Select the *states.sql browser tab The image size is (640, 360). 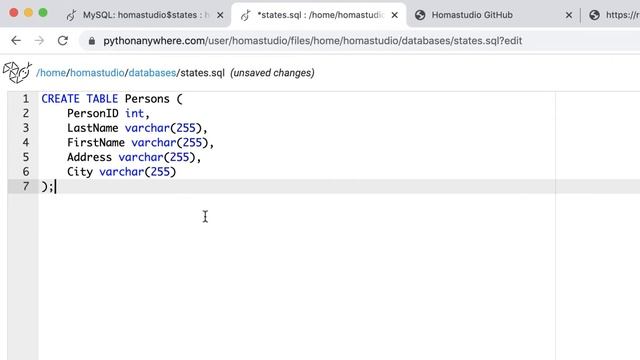319,15
